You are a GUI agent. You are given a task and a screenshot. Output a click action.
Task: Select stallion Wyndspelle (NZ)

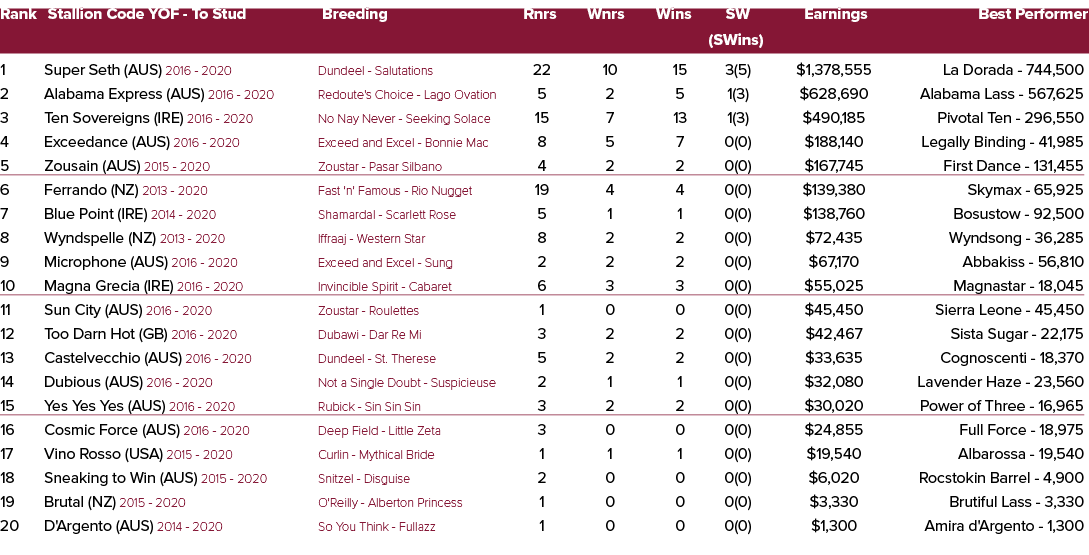pos(100,238)
